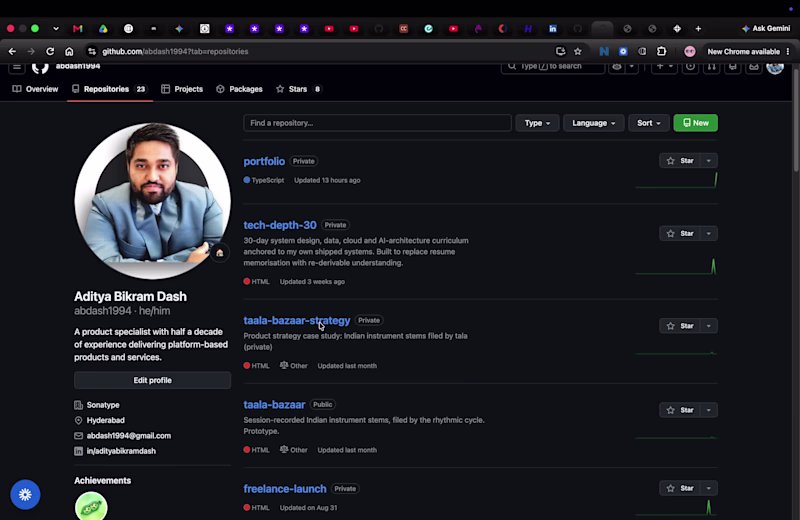The image size is (800, 520).
Task: Open star list dropdown for freelance-launch
Action: (709, 488)
